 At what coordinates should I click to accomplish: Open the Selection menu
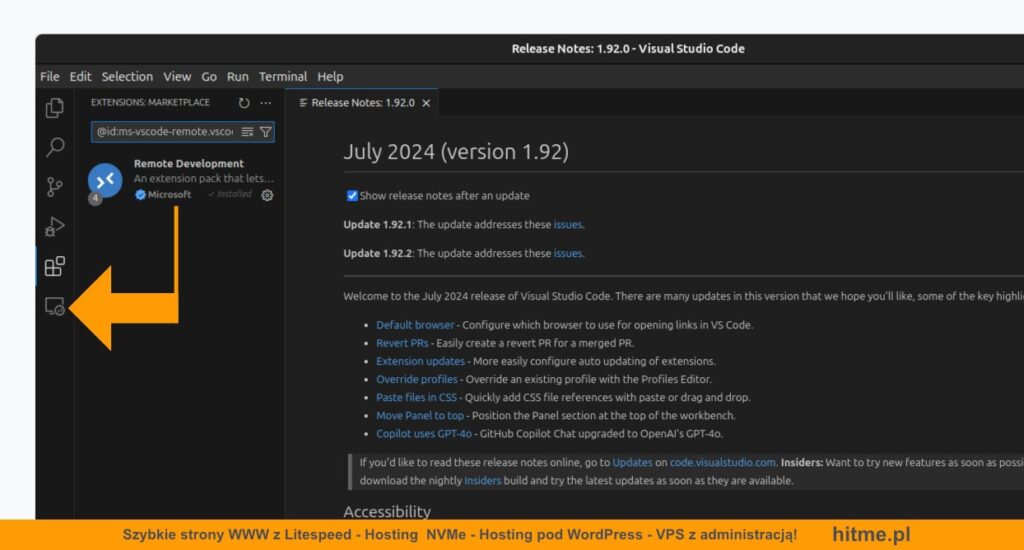click(127, 76)
